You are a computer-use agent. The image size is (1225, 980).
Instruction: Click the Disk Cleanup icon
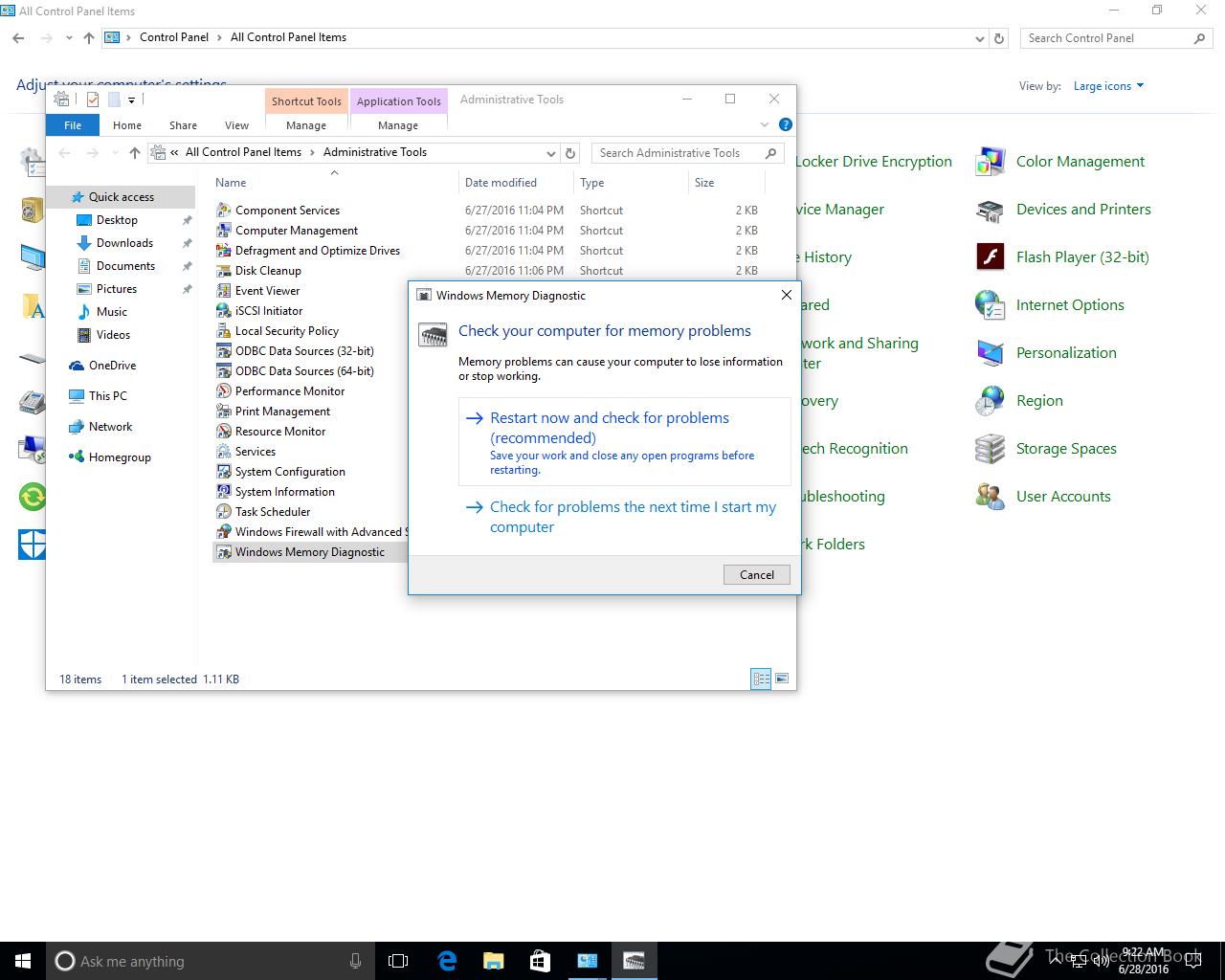point(223,271)
